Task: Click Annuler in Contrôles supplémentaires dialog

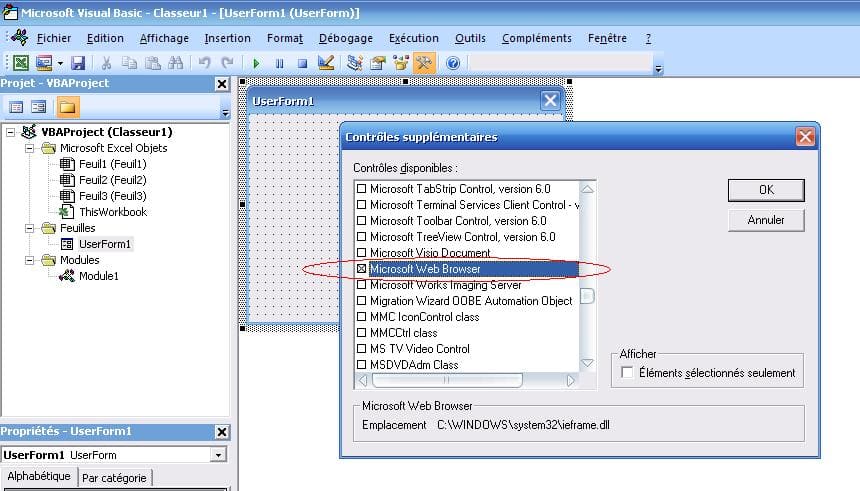Action: pos(766,220)
